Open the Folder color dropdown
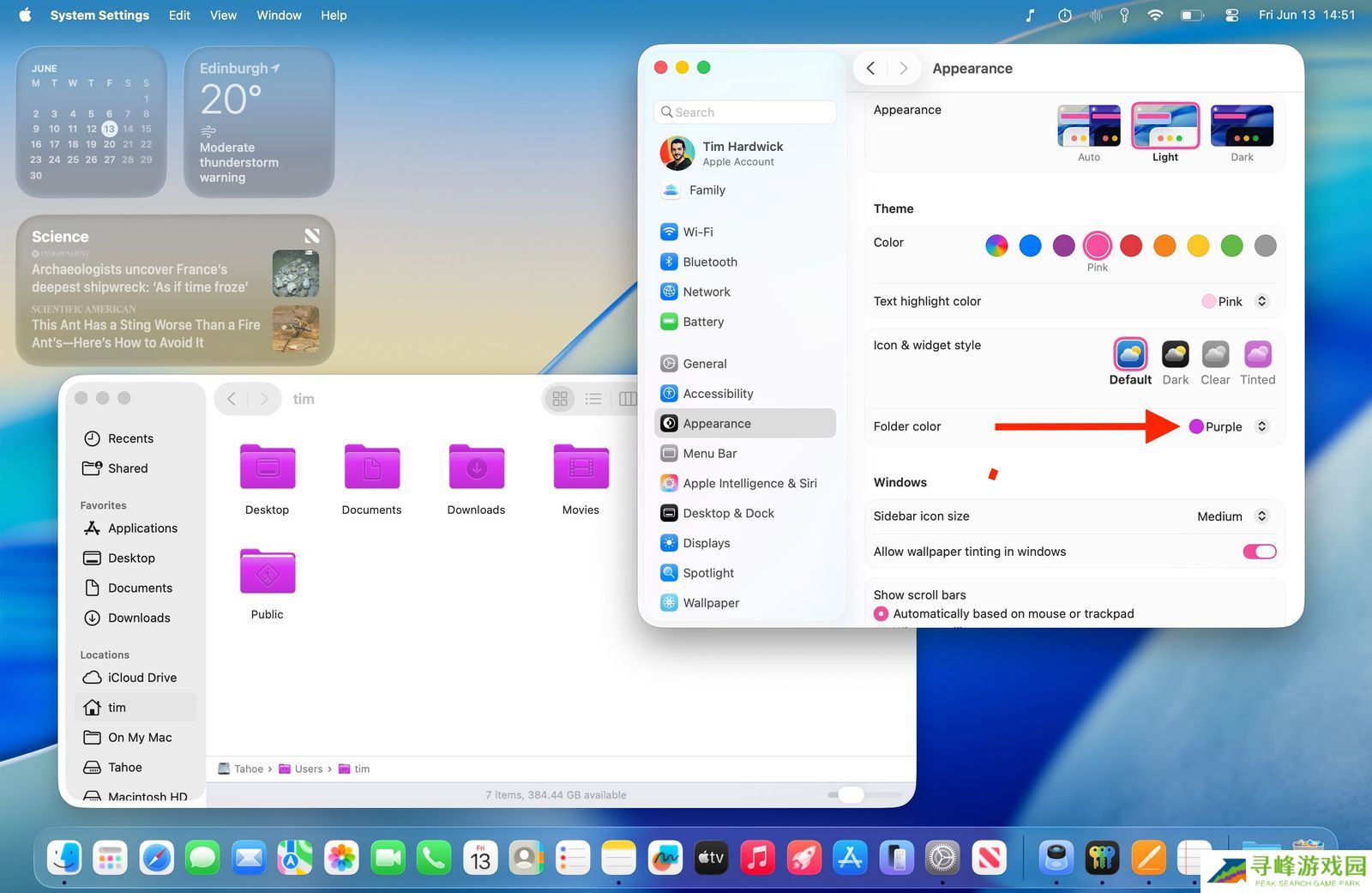The width and height of the screenshot is (1372, 893). coord(1228,426)
